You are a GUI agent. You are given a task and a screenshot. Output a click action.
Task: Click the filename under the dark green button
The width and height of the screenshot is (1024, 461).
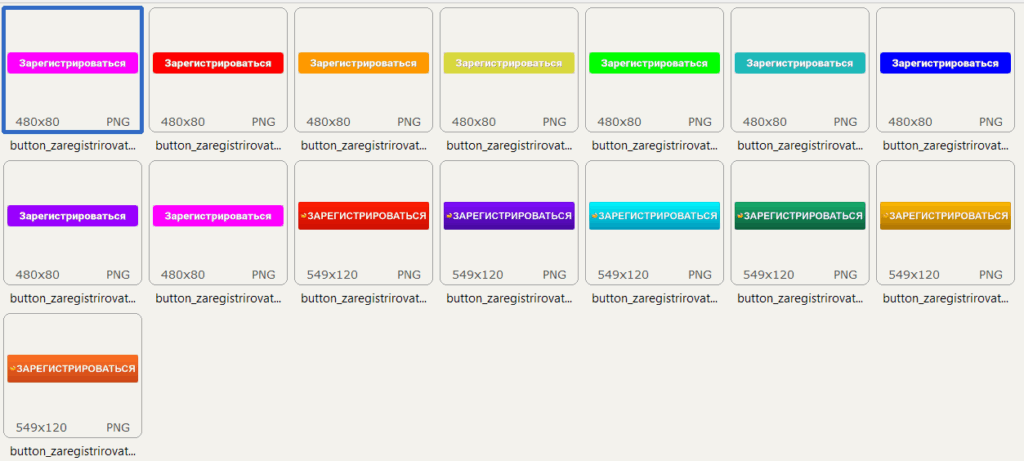click(x=800, y=298)
